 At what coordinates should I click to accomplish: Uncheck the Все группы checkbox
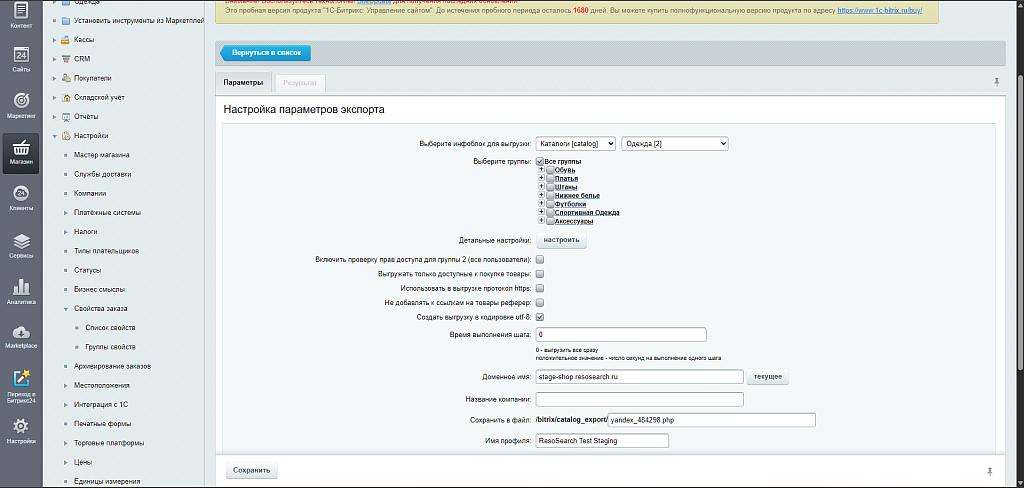pyautogui.click(x=540, y=161)
